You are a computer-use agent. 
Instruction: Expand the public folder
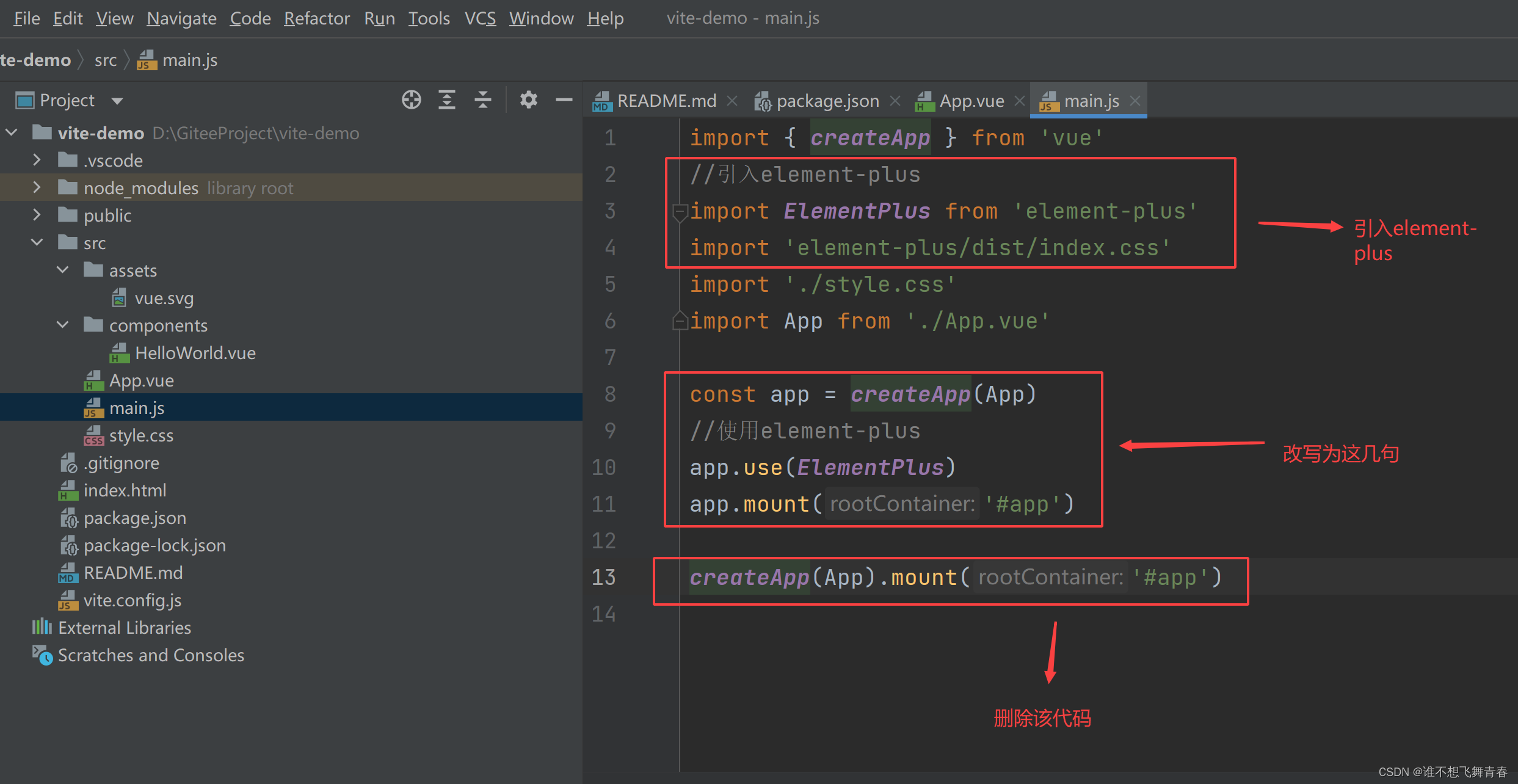pos(37,215)
